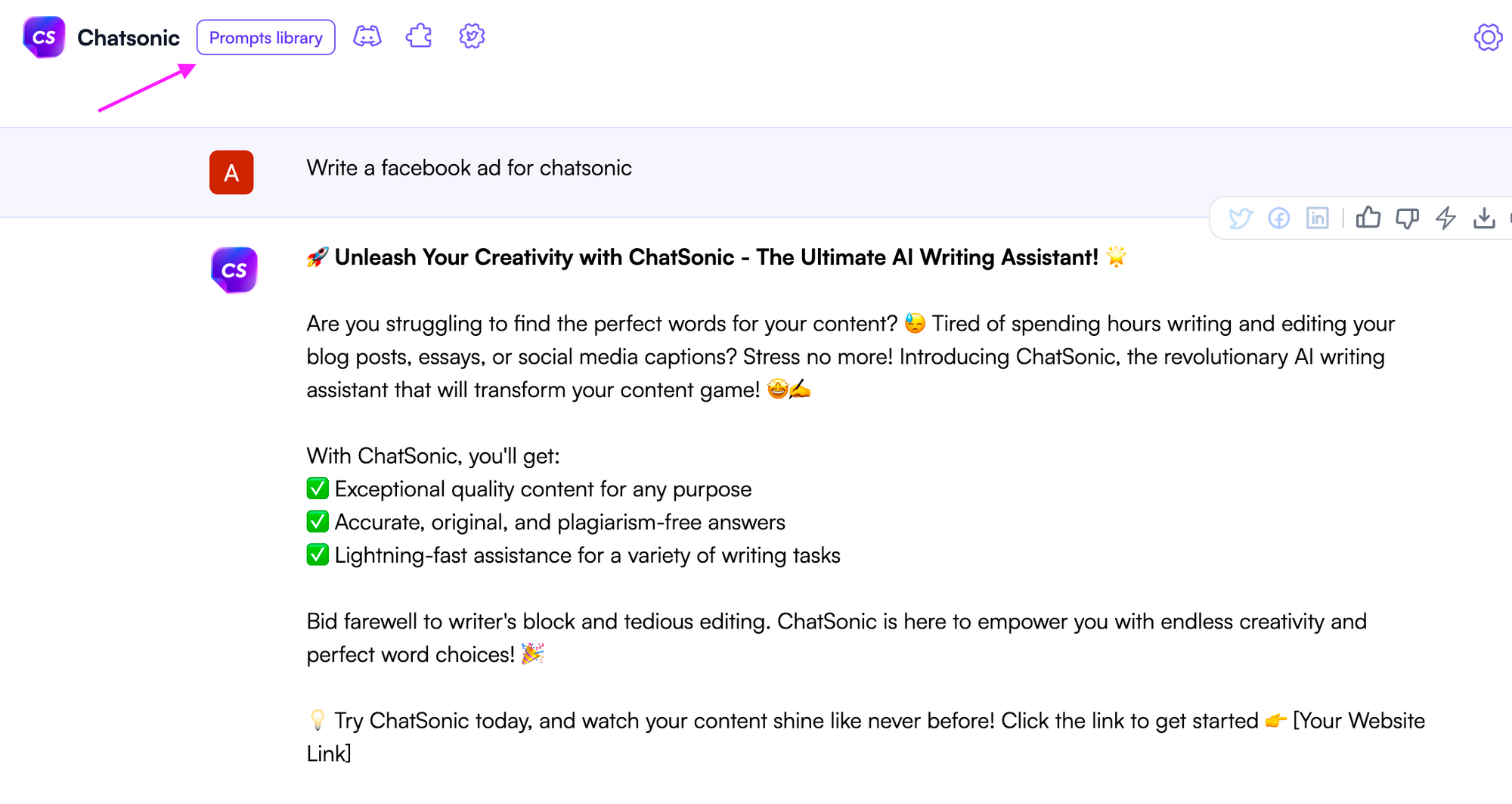
Task: Open the Prompts library
Action: coord(265,37)
